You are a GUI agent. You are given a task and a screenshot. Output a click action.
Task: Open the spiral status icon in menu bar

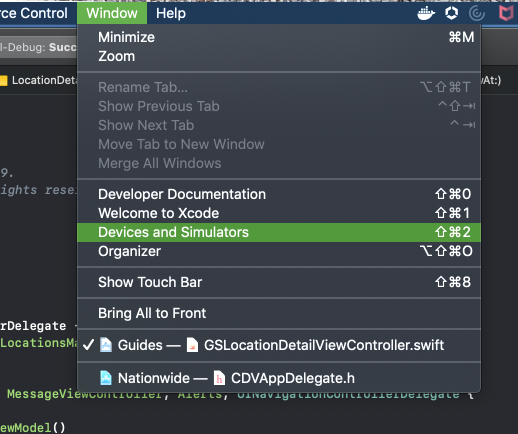pos(477,14)
